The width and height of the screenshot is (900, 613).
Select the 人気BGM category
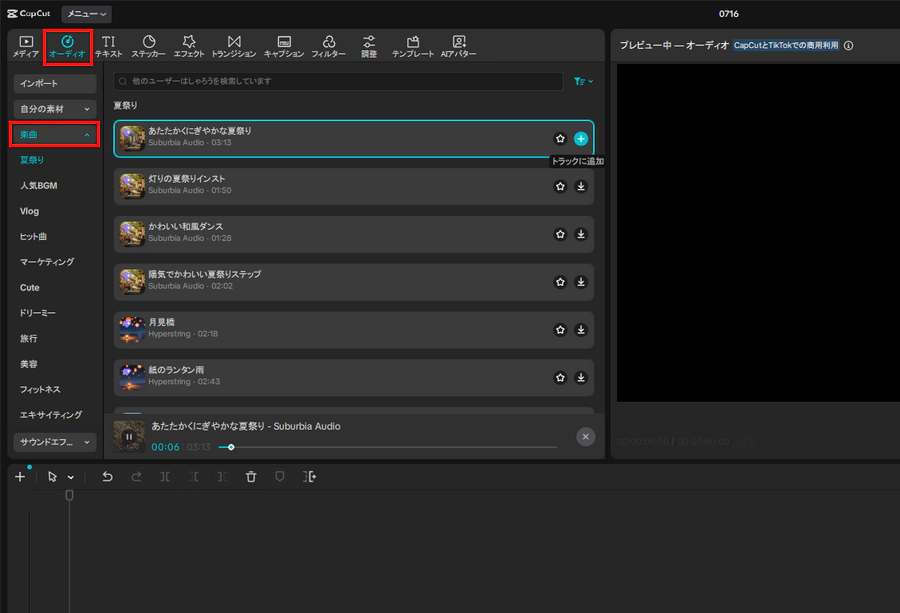(38, 185)
